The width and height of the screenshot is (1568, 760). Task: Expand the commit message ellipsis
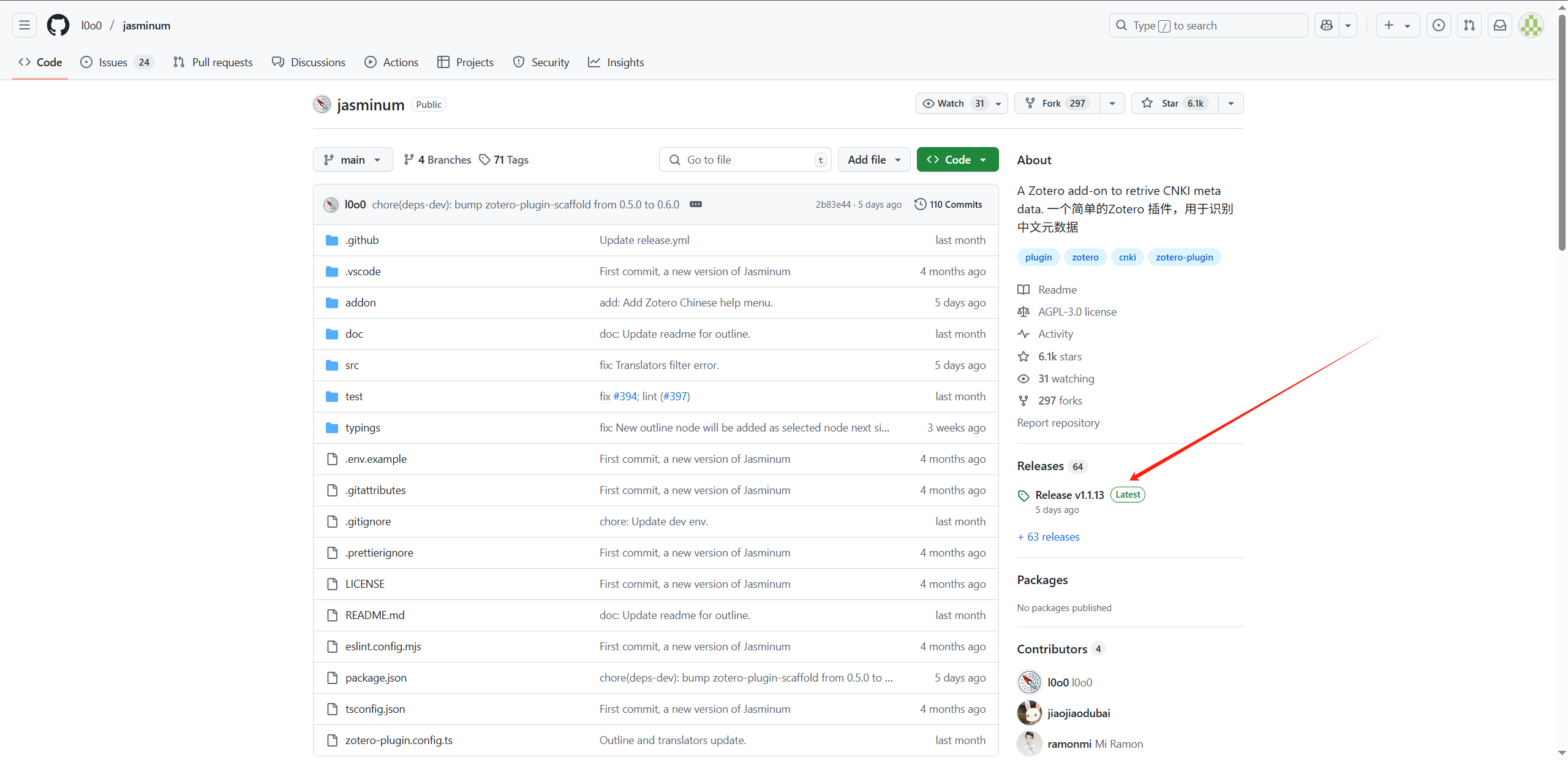pos(696,204)
